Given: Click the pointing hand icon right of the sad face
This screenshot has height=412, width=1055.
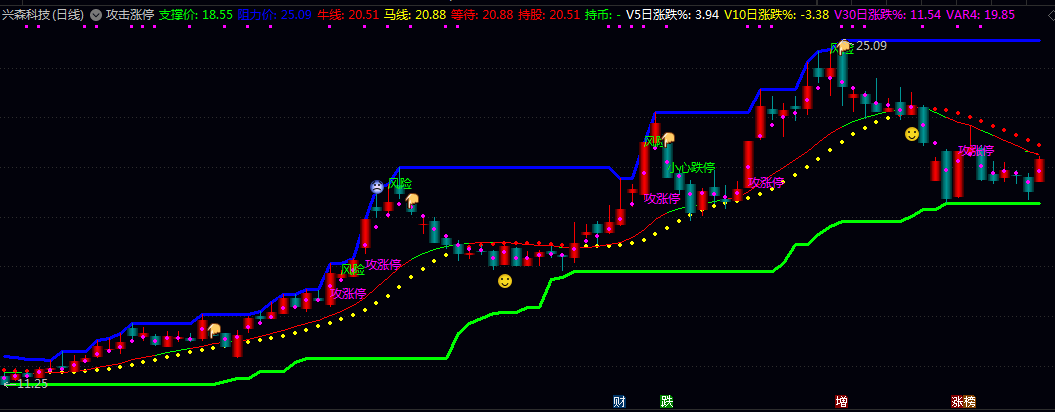Looking at the screenshot, I should tap(412, 199).
